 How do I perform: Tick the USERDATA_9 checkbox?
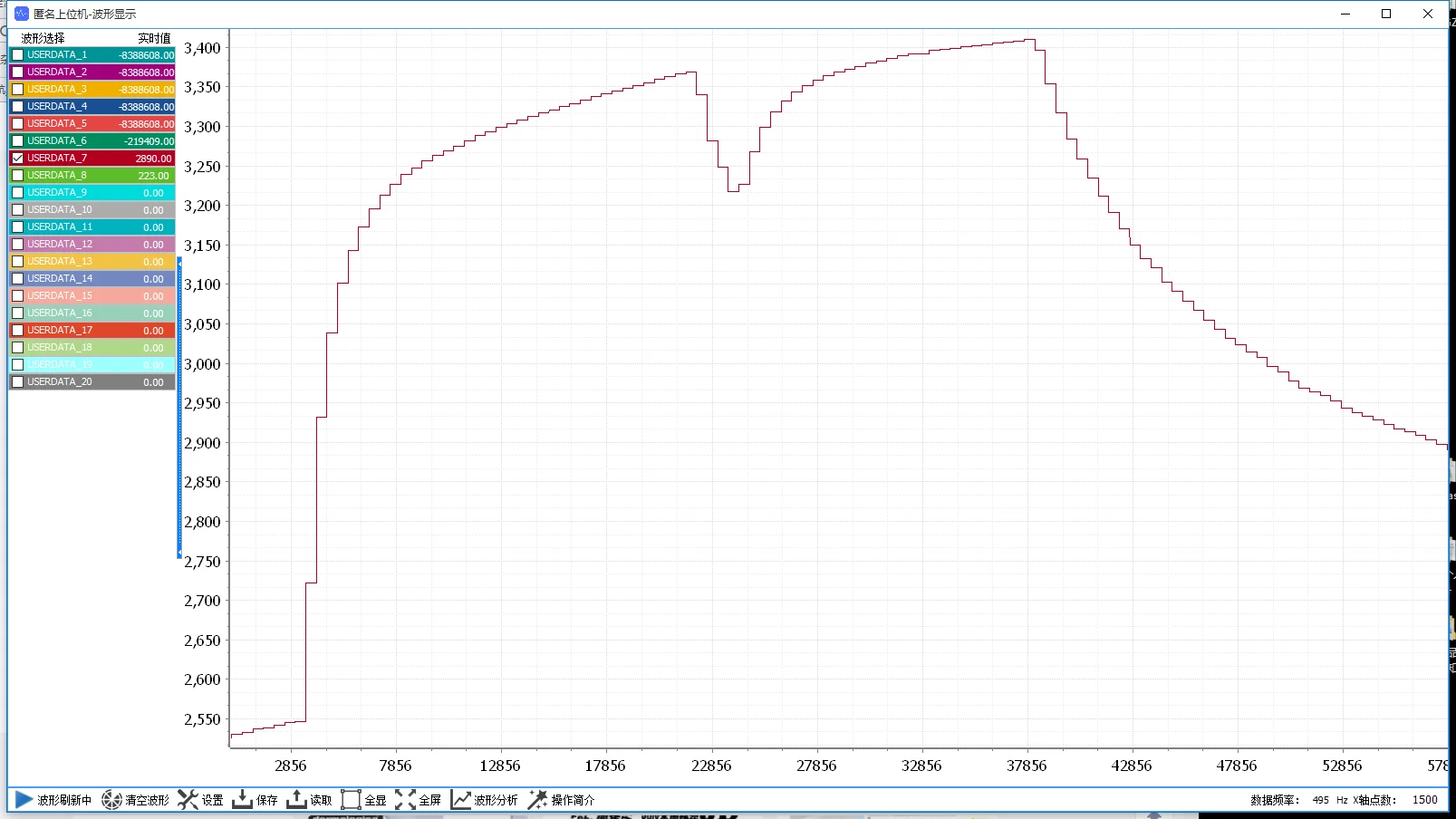click(x=17, y=193)
